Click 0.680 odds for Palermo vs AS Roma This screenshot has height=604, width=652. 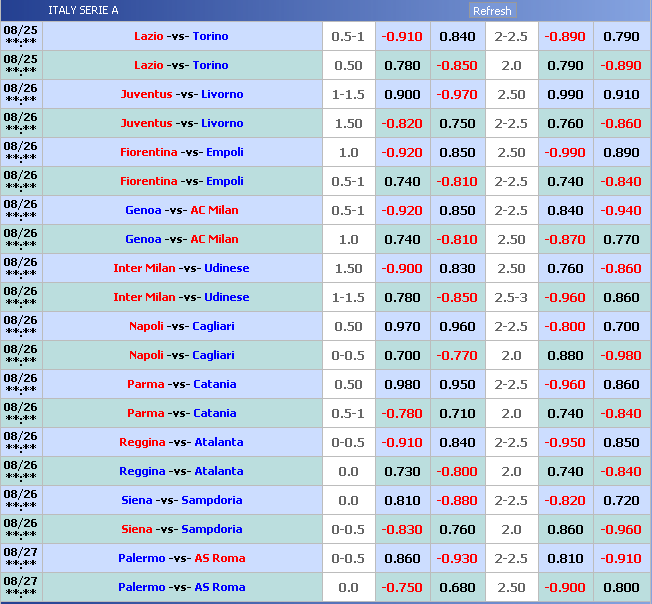(457, 587)
